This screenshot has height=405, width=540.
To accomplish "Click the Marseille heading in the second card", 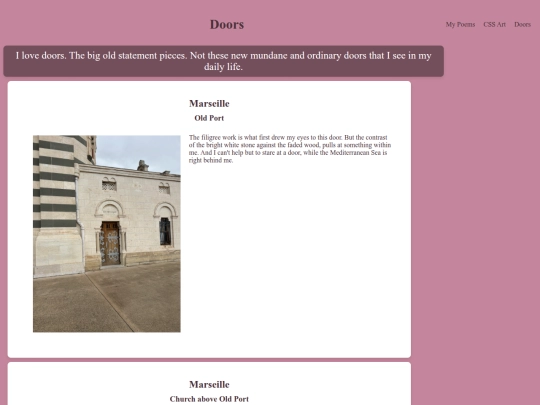I will point(209,385).
